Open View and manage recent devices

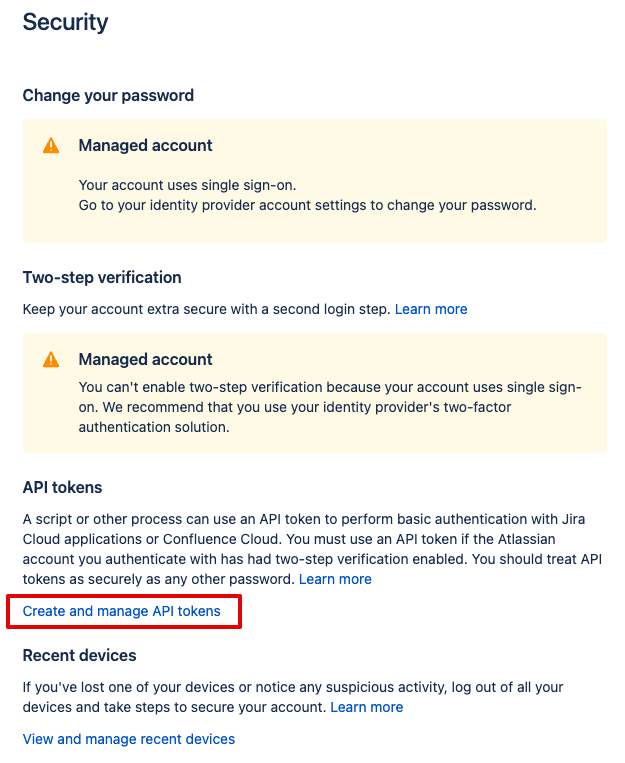coord(129,739)
